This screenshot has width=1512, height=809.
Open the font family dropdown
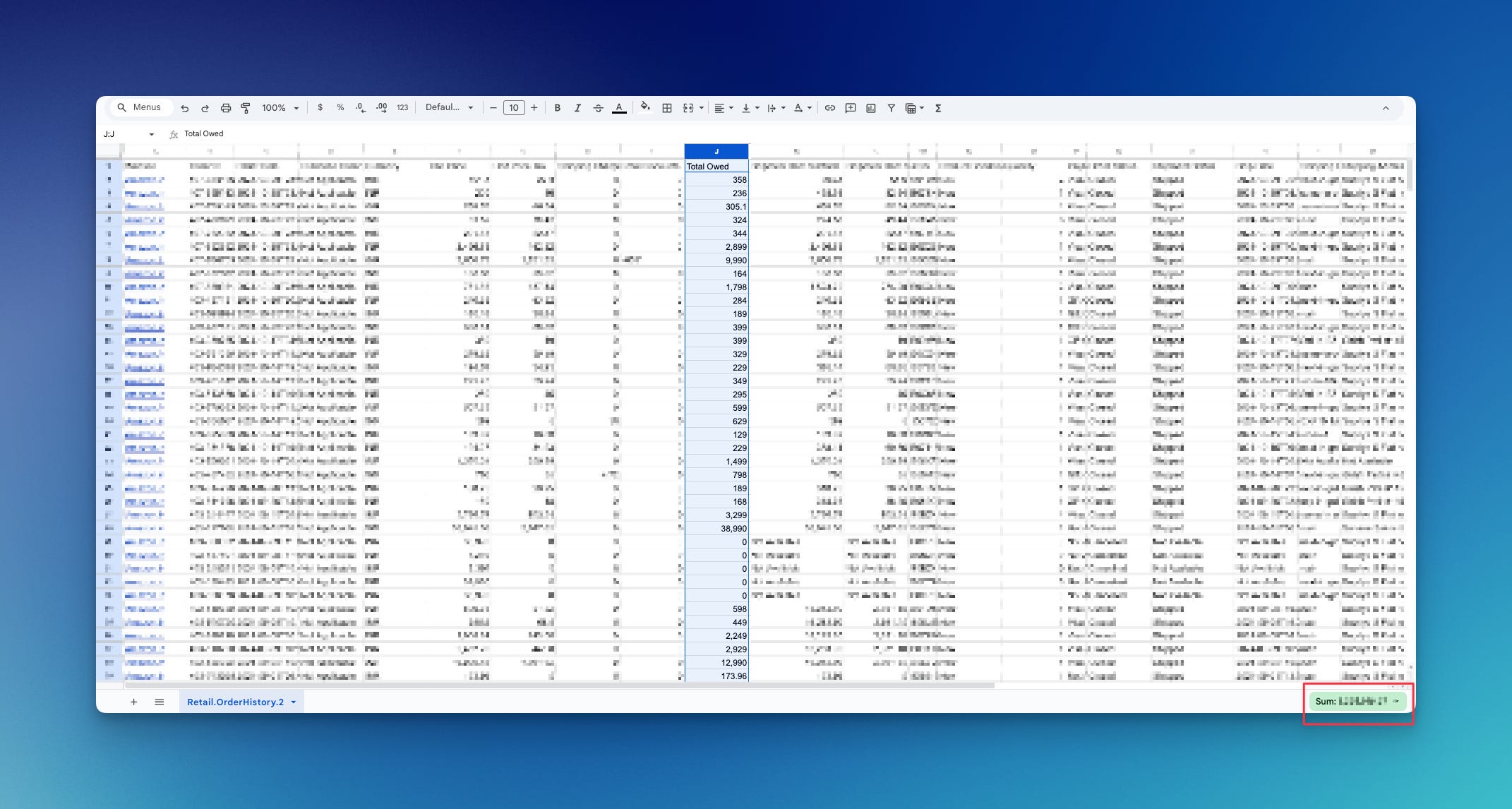tap(449, 108)
